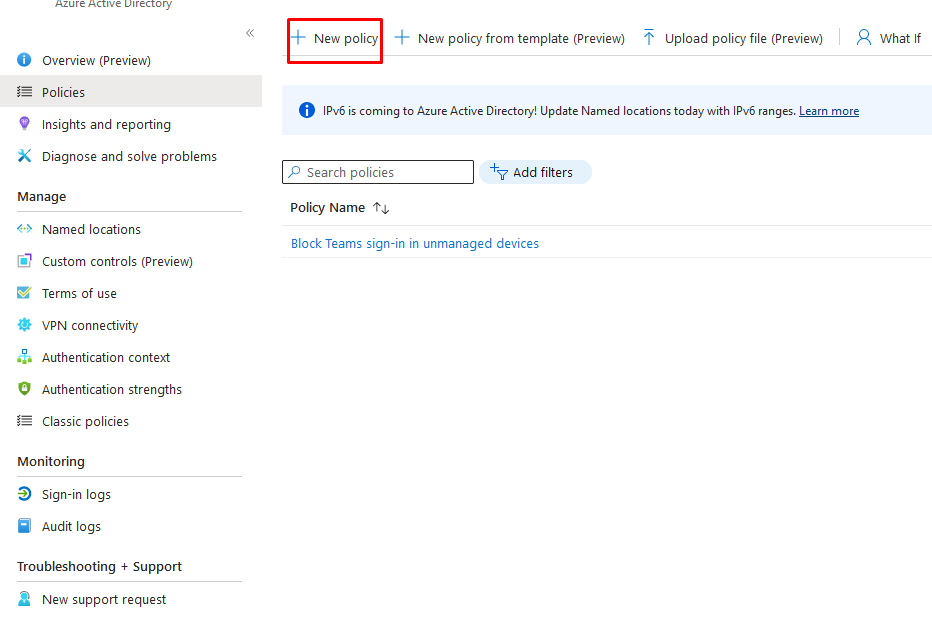Viewport: 932px width, 624px height.
Task: Open VPN connectivity
Action: point(90,326)
